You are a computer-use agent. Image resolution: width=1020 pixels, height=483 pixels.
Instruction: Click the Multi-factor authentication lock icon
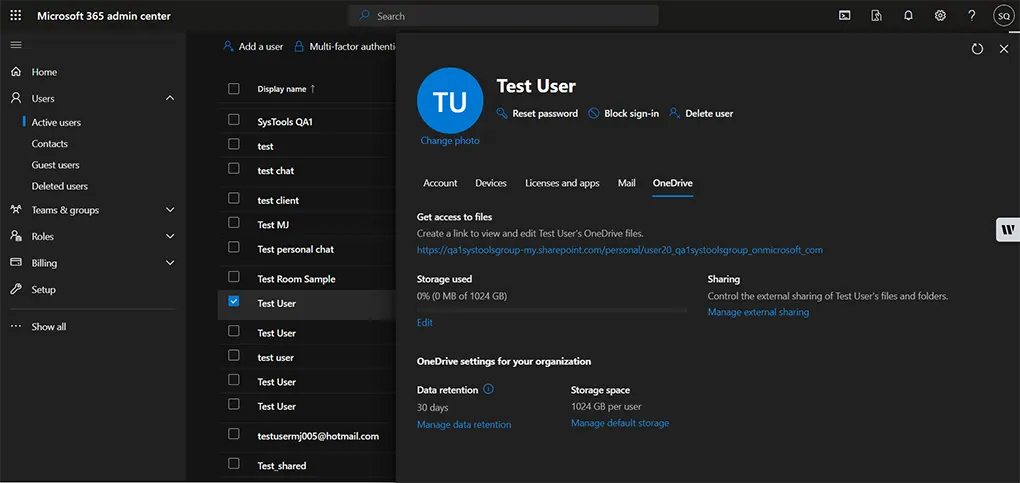[299, 46]
